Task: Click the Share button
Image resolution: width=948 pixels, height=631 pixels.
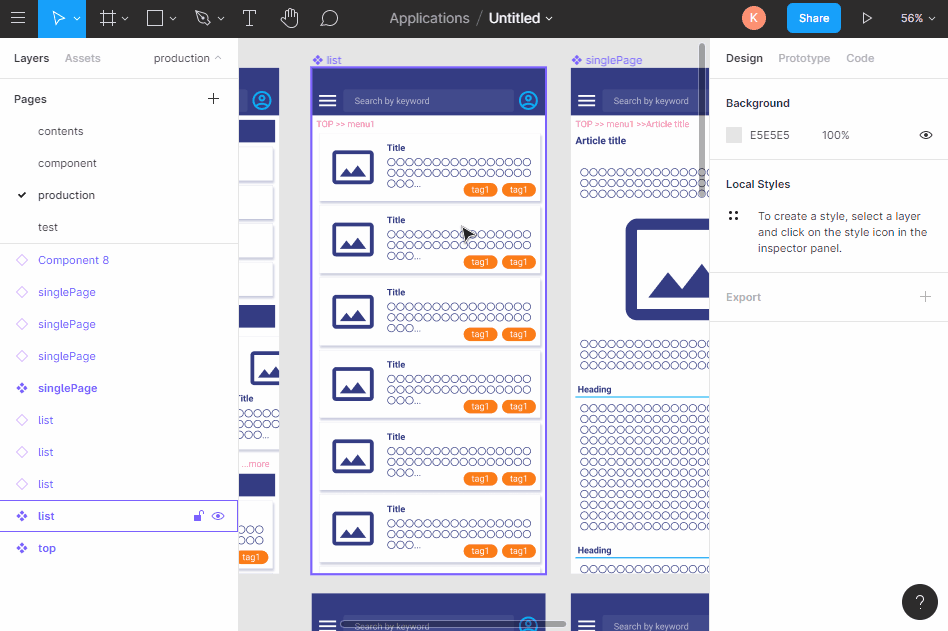Action: pyautogui.click(x=814, y=18)
